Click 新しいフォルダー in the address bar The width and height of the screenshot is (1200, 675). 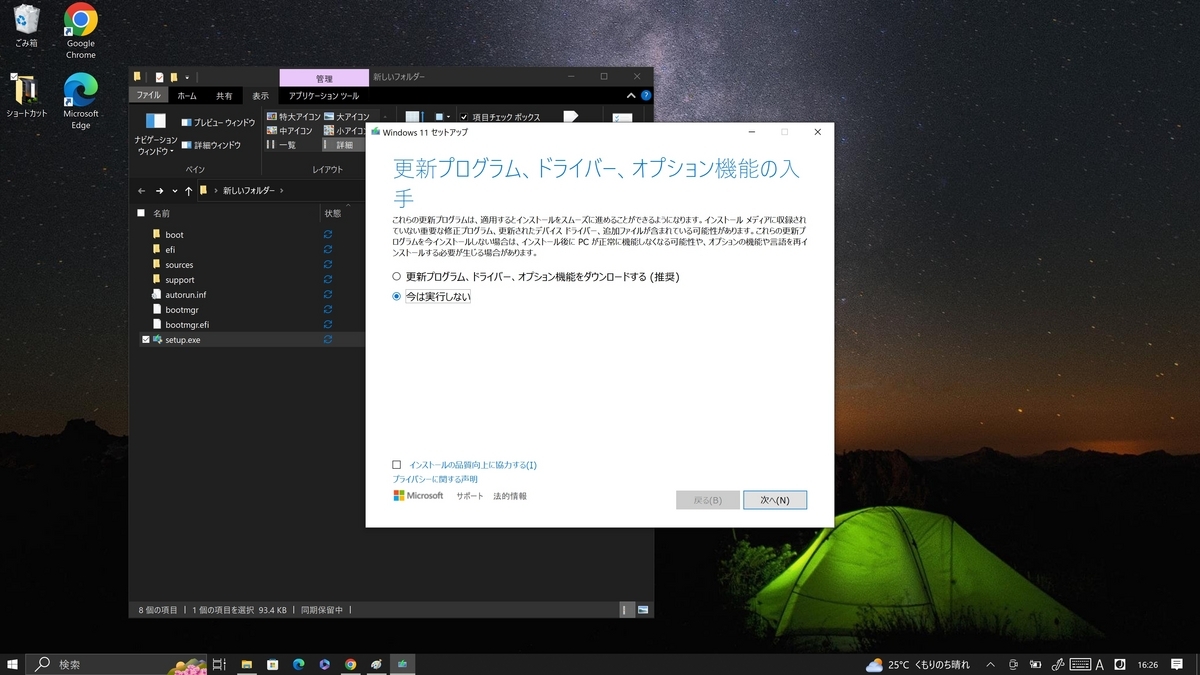[x=249, y=190]
